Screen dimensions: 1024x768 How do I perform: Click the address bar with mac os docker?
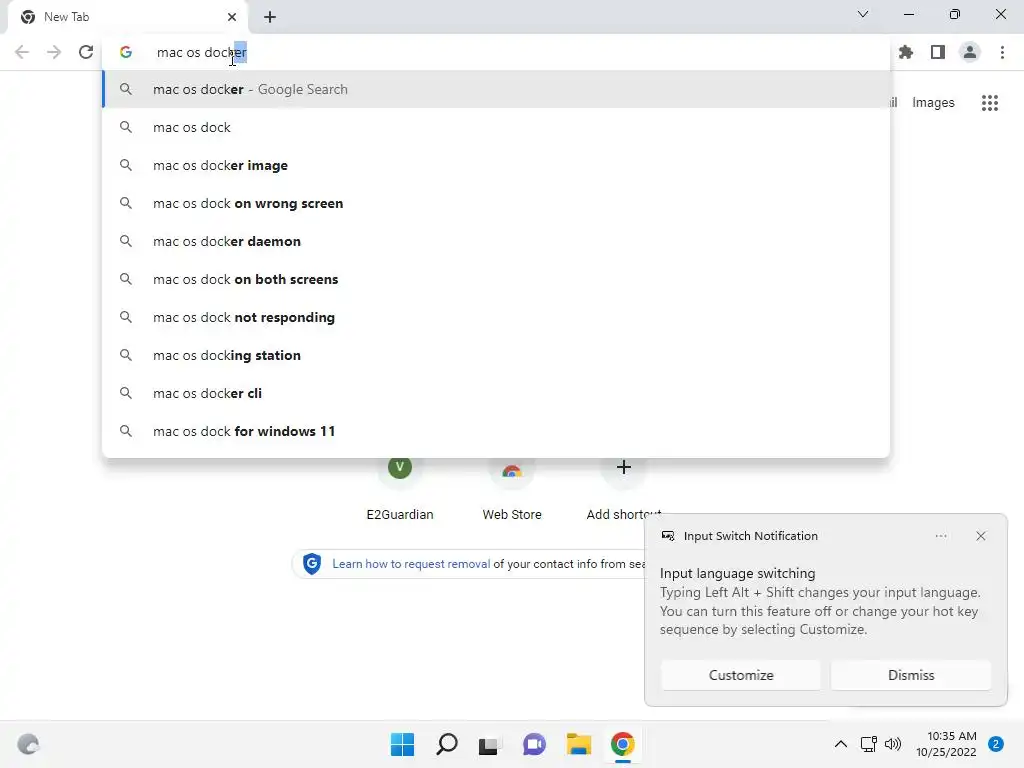[x=496, y=52]
